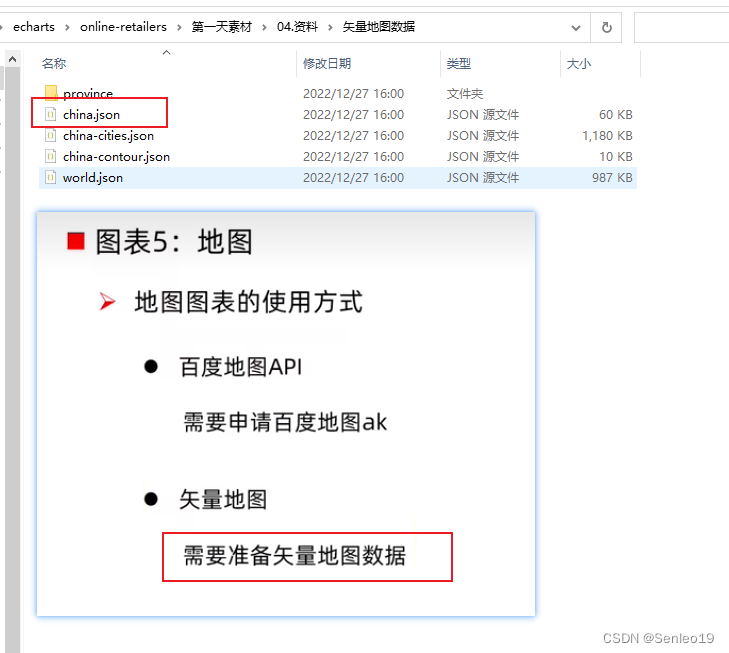This screenshot has height=653, width=729.
Task: Click the 10 KB size cell
Action: point(616,157)
